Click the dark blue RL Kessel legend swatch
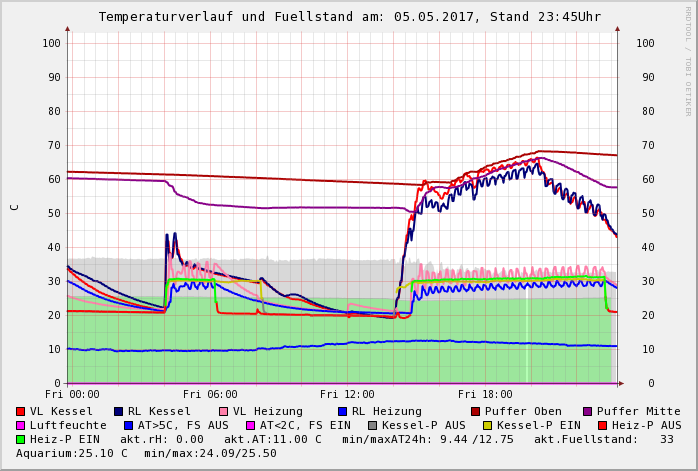The width and height of the screenshot is (698, 471). pyautogui.click(x=119, y=411)
